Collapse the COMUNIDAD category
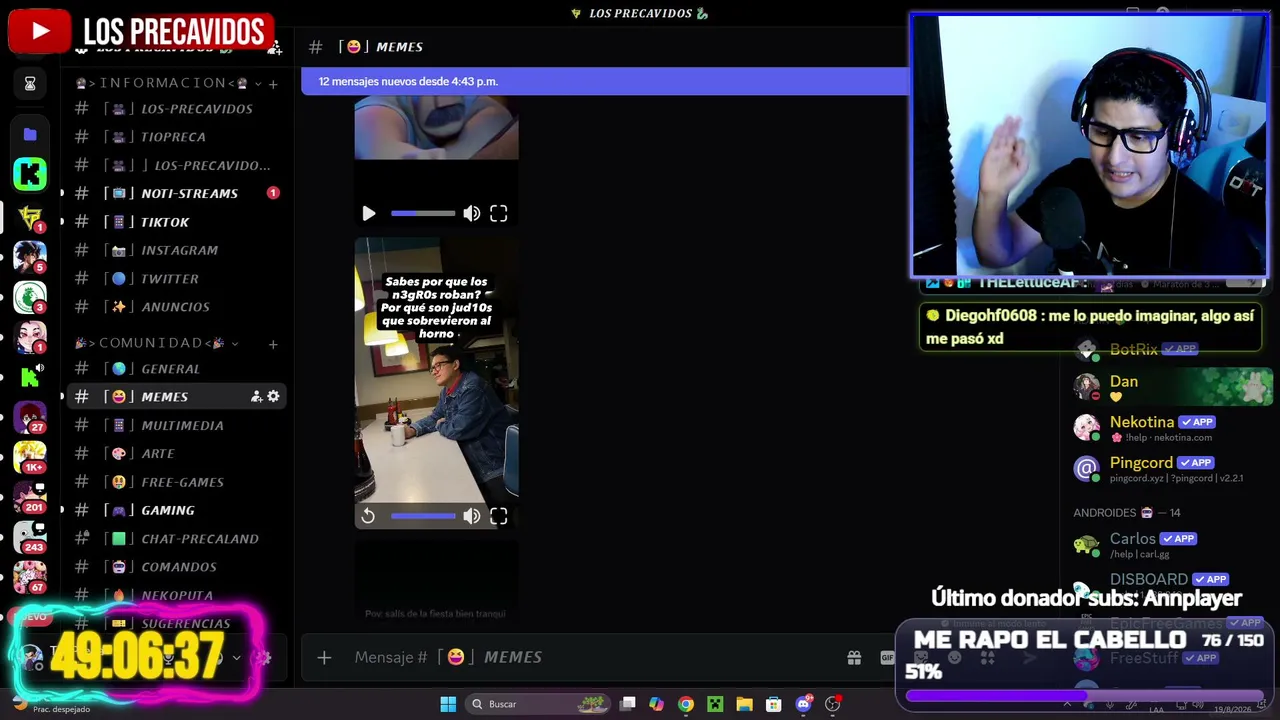This screenshot has height=720, width=1280. coord(155,343)
